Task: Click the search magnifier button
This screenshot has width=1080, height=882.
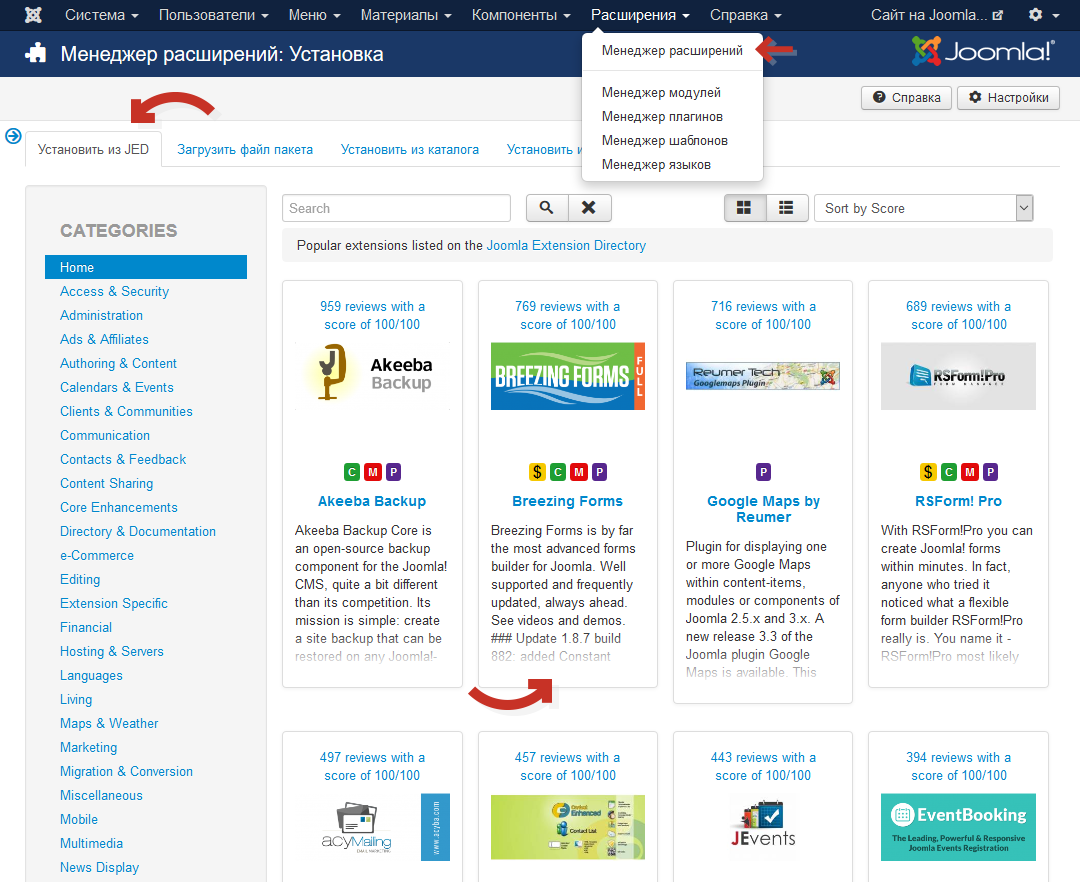Action: pyautogui.click(x=547, y=208)
